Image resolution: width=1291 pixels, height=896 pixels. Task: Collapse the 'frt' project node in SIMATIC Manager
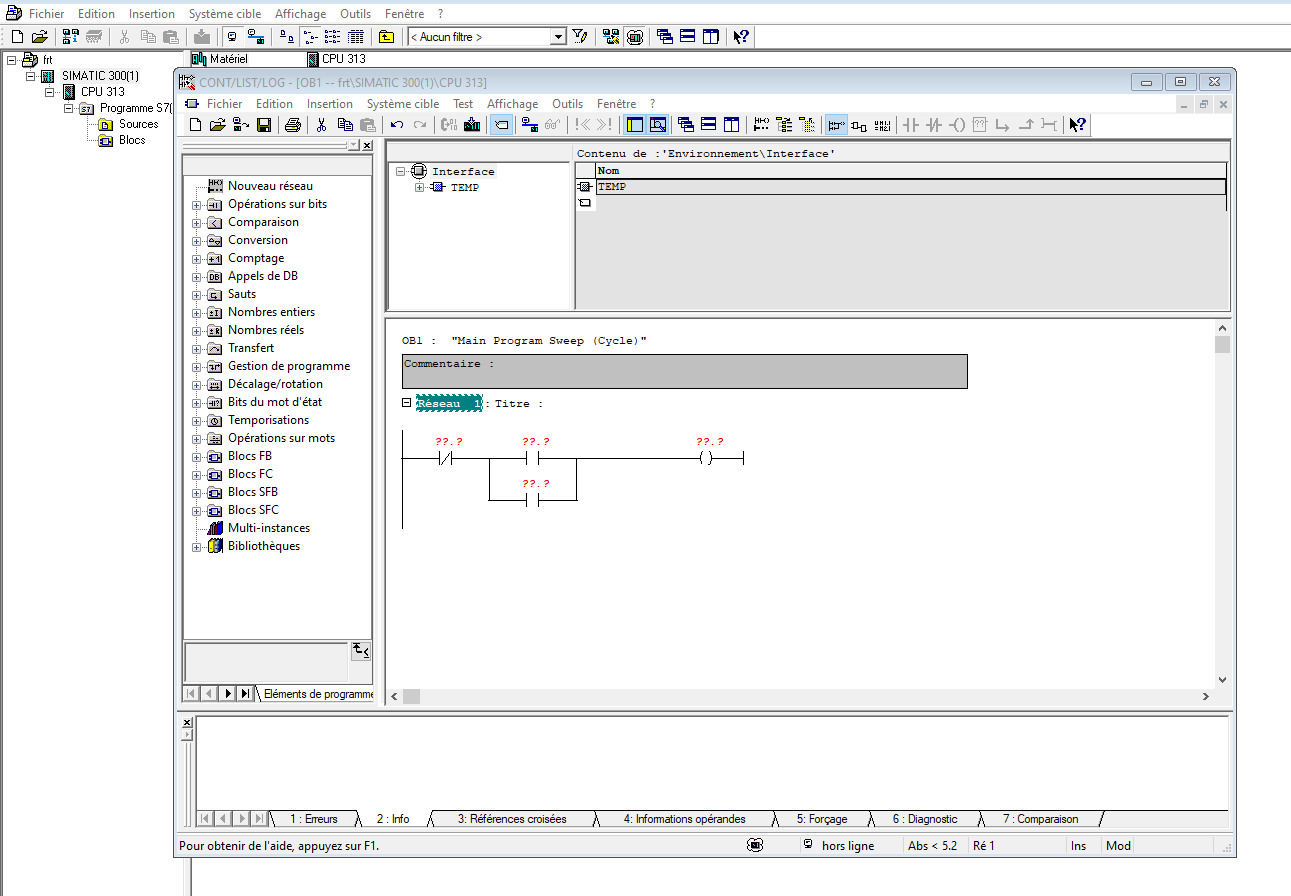click(x=12, y=60)
